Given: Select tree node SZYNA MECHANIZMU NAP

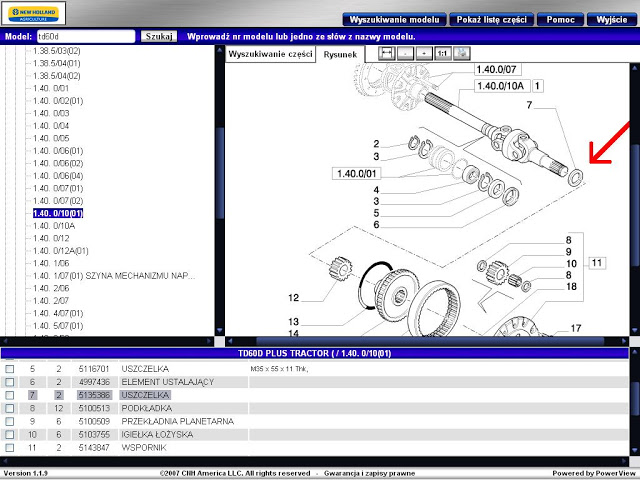Looking at the screenshot, I should [x=110, y=275].
